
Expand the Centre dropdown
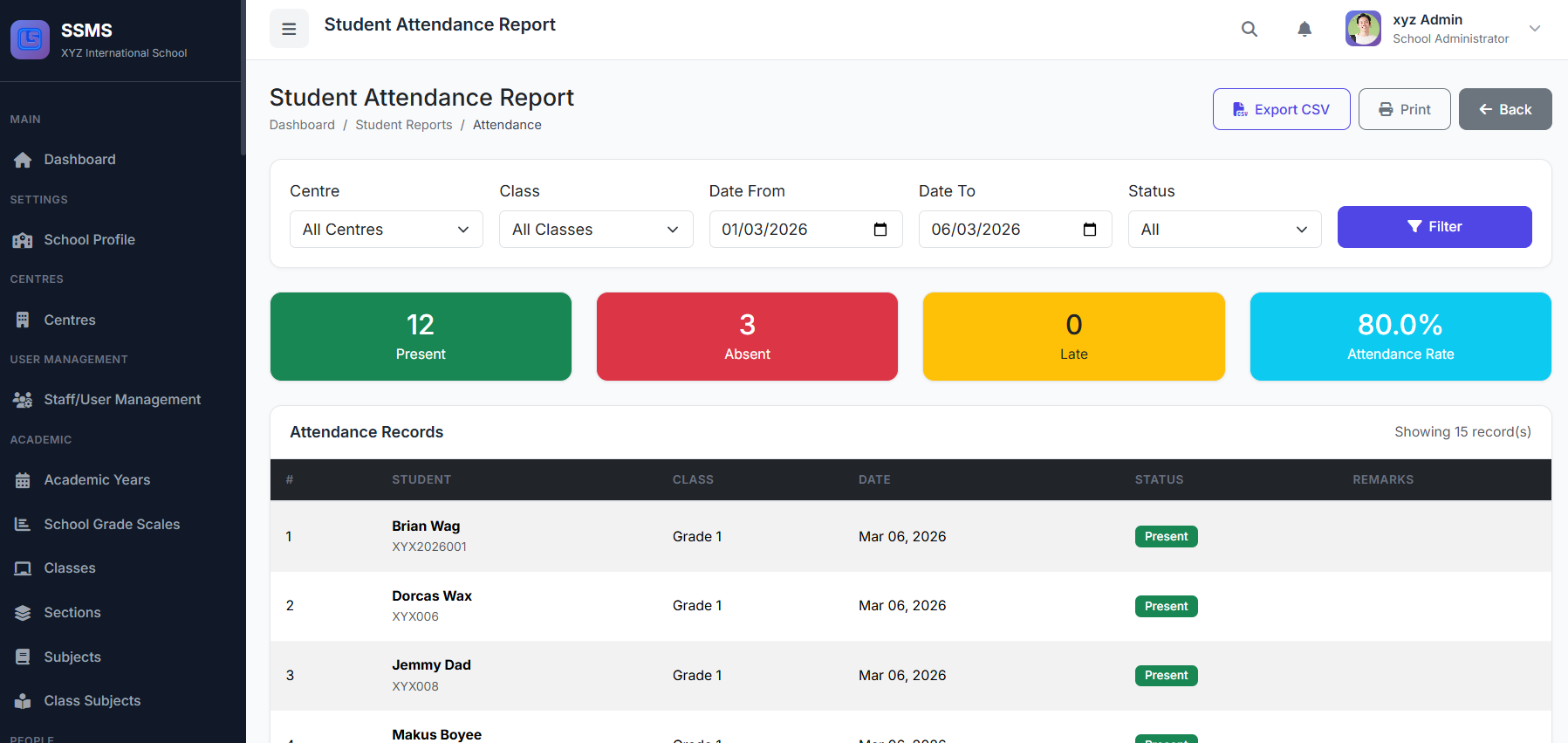pyautogui.click(x=386, y=230)
